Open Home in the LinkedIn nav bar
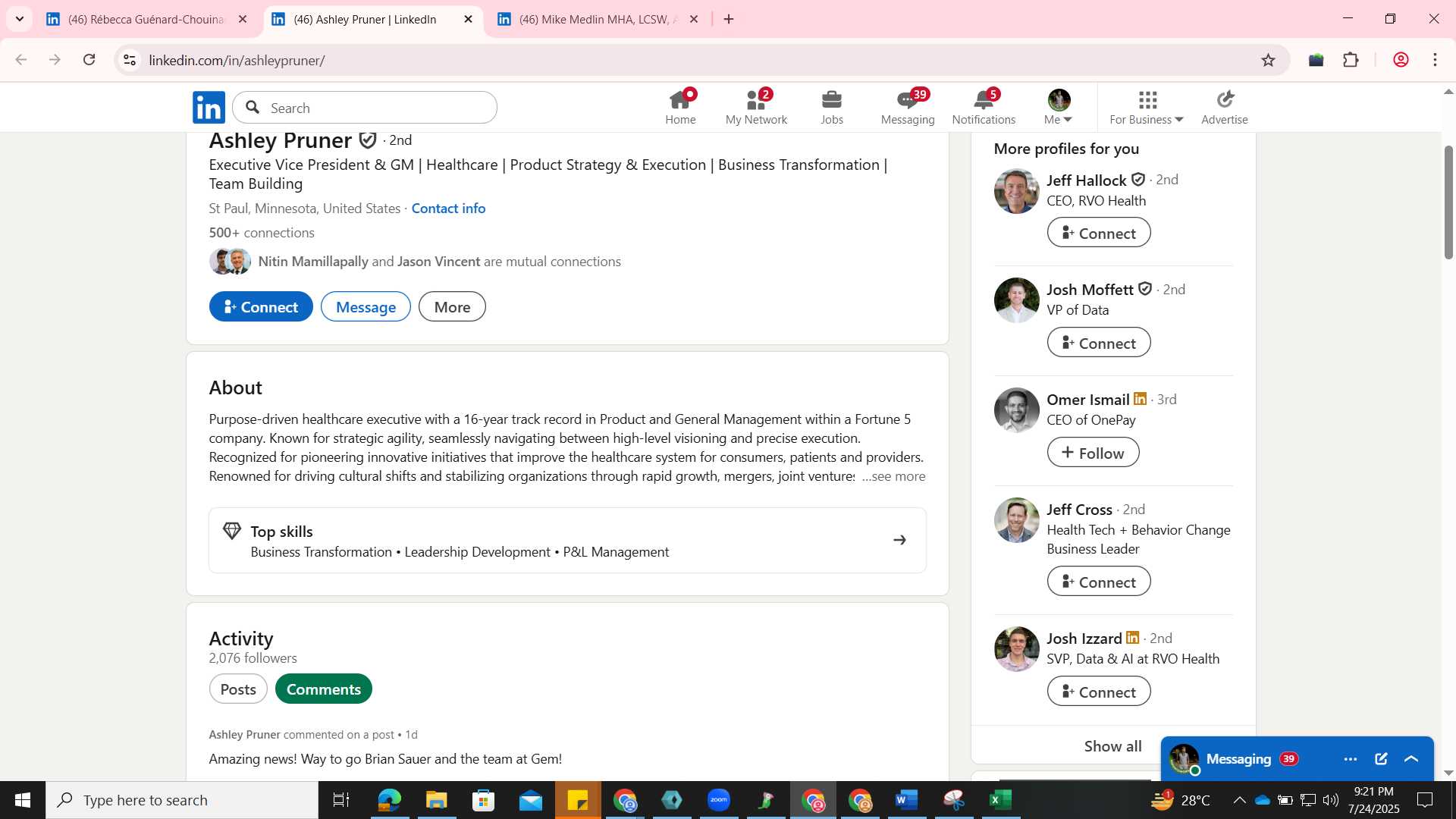 pos(680,108)
